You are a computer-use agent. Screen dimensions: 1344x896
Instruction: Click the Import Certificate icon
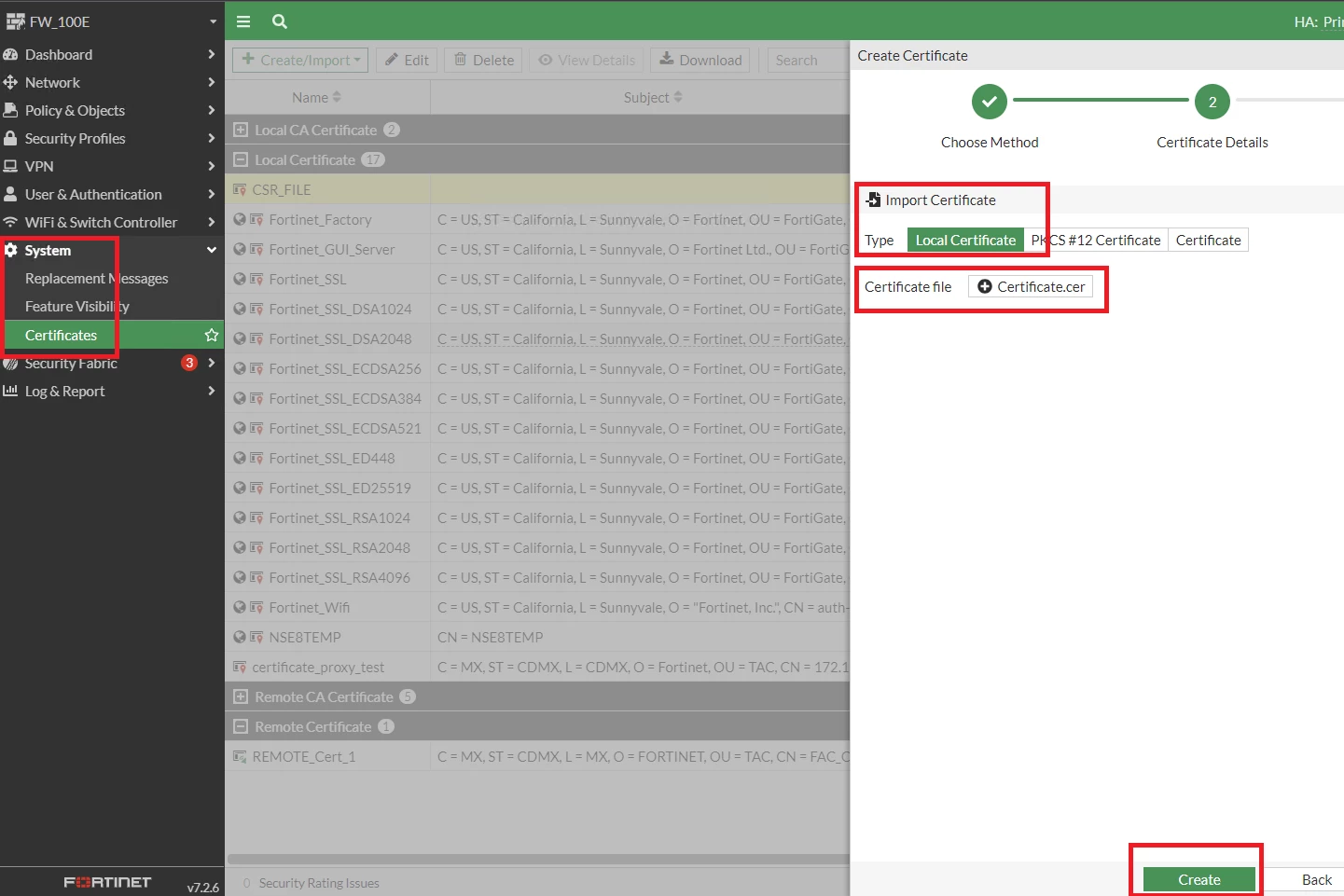(873, 200)
